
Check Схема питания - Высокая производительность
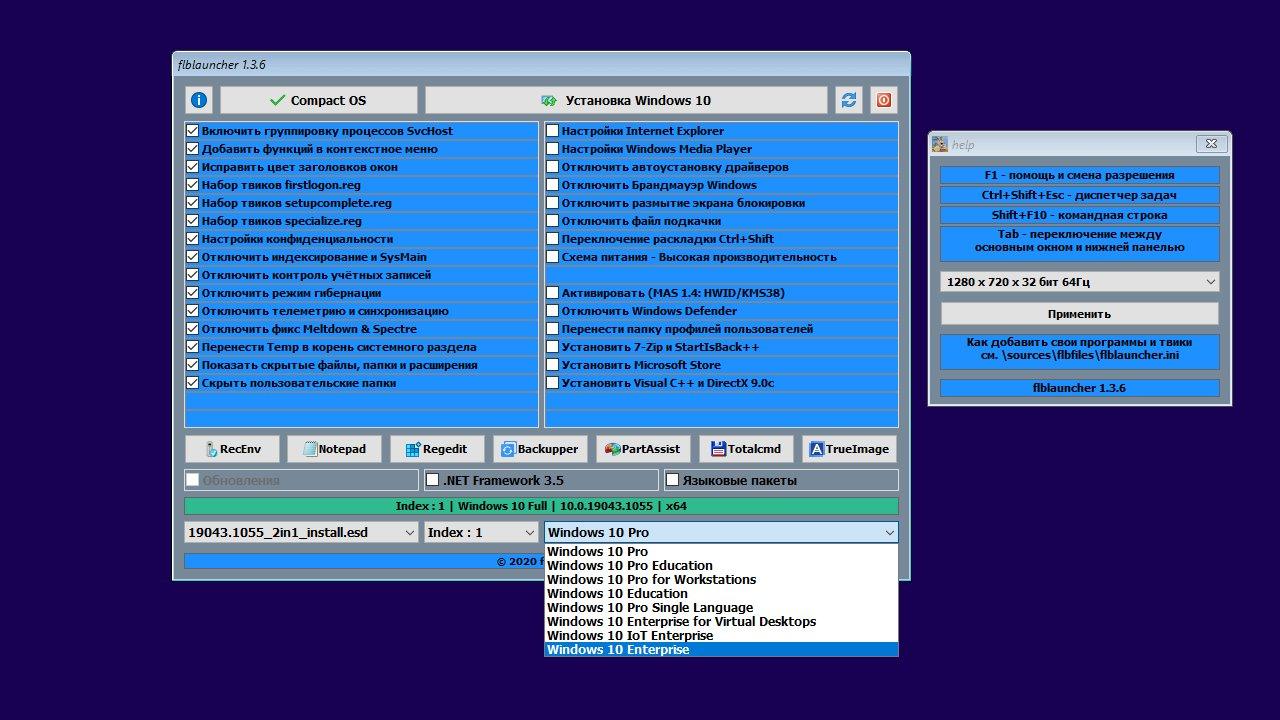552,257
